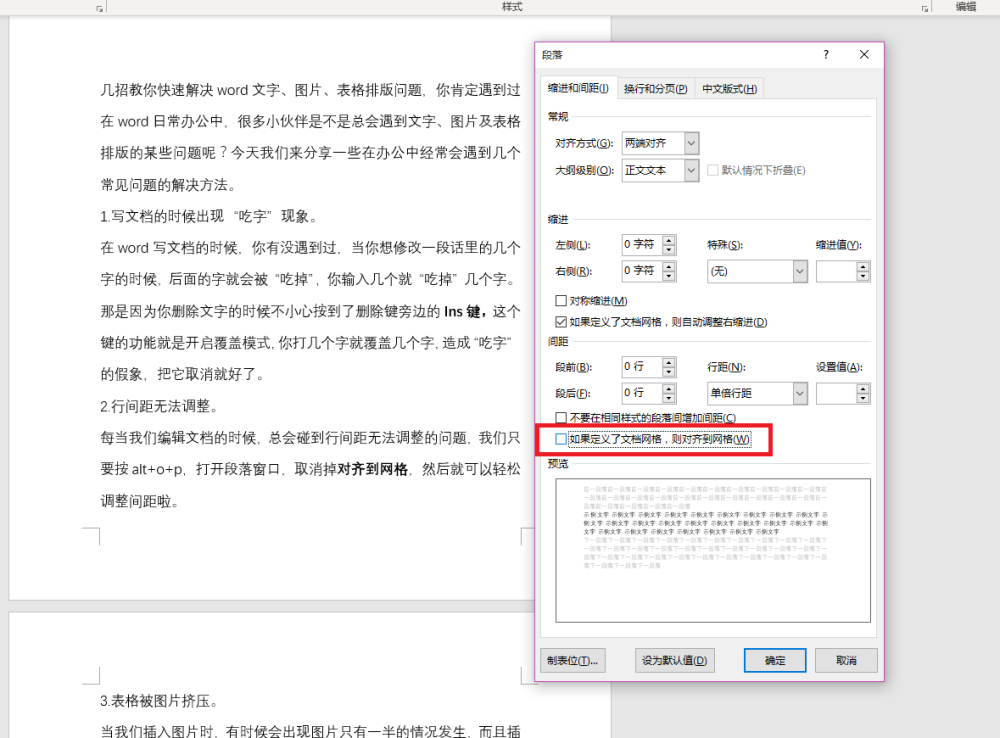Click the 段前 spacing before field
The image size is (1000, 738).
(642, 367)
